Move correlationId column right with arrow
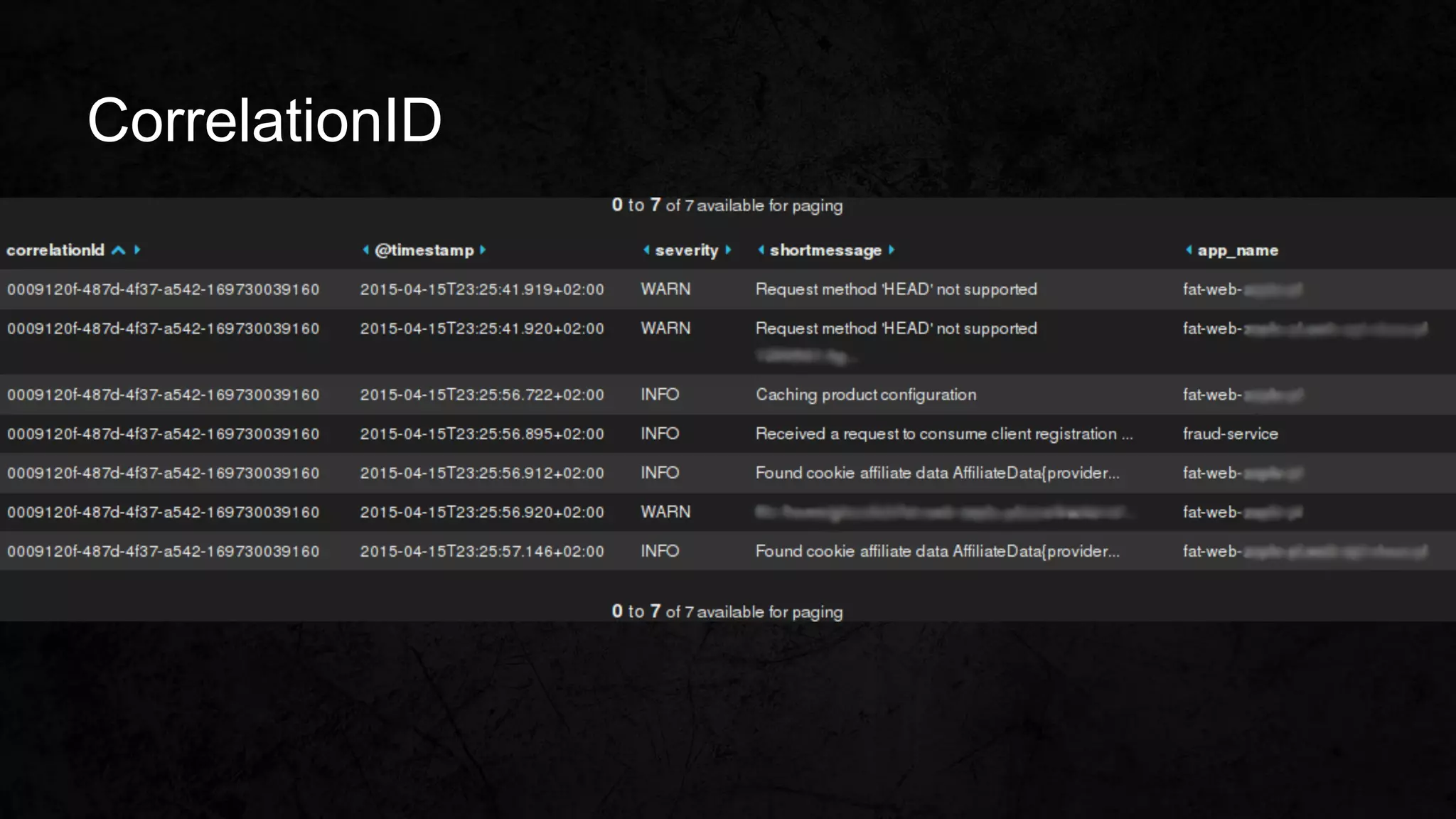The width and height of the screenshot is (1456, 819). pyautogui.click(x=137, y=250)
